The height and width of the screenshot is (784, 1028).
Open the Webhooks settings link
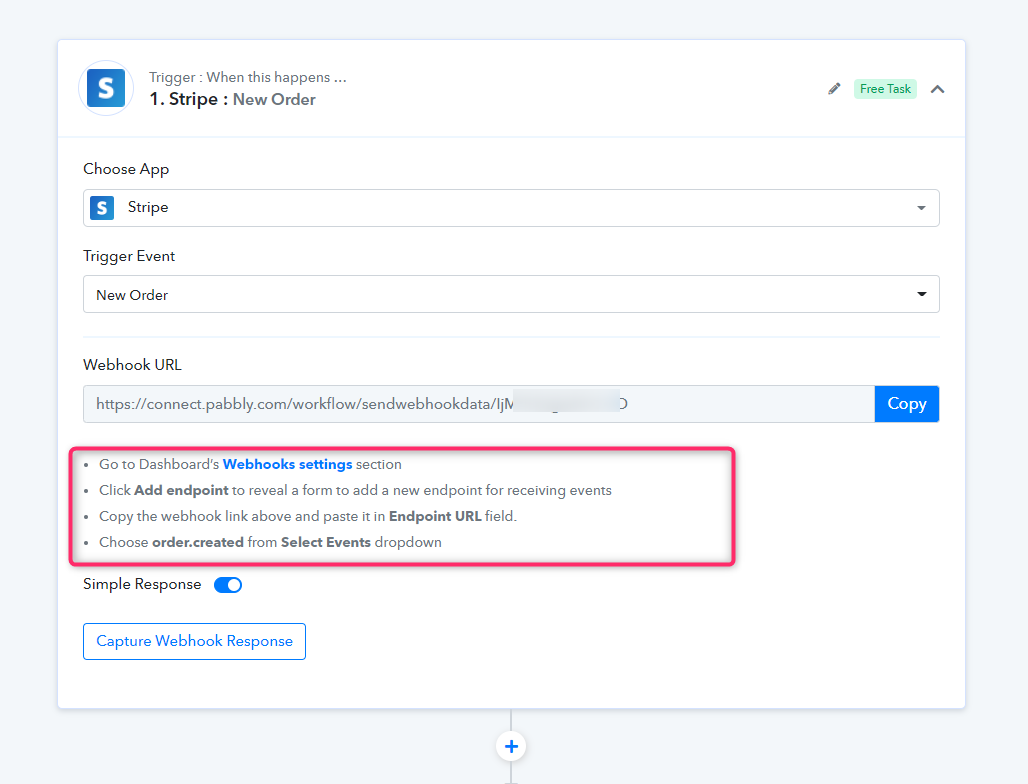coord(287,464)
